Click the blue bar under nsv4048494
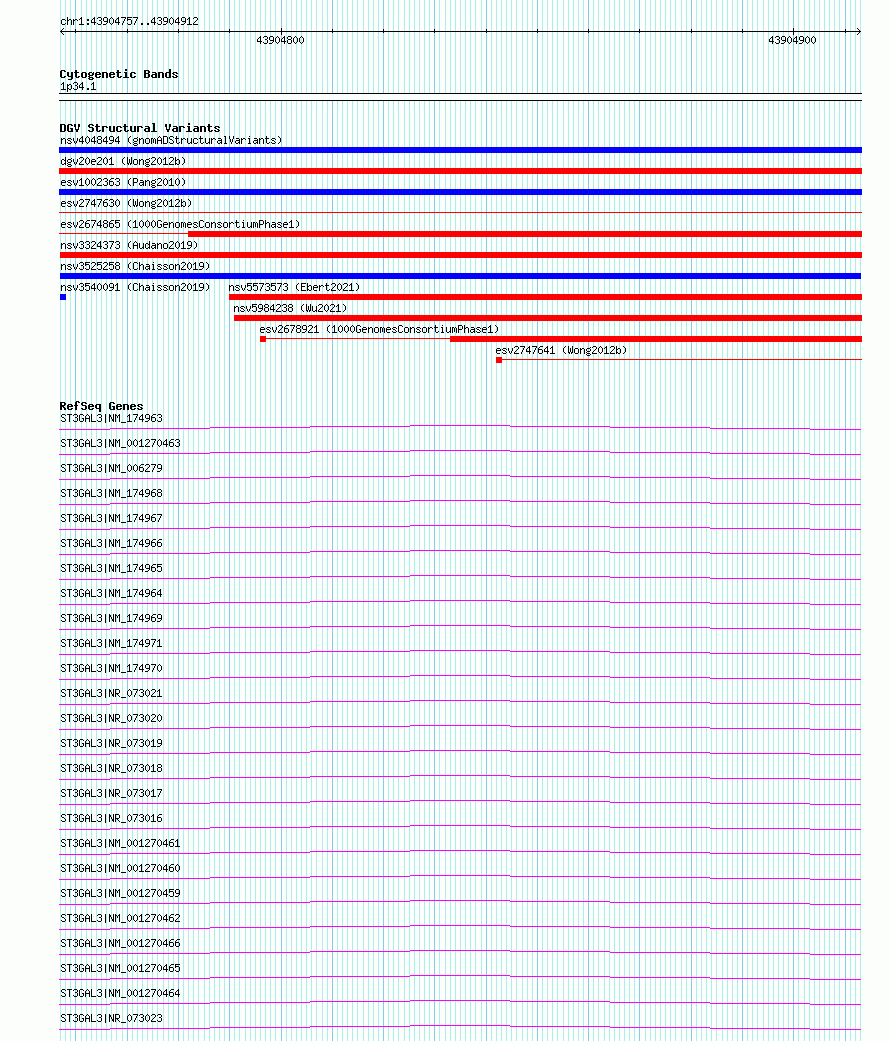The height and width of the screenshot is (1041, 890). coord(461,150)
